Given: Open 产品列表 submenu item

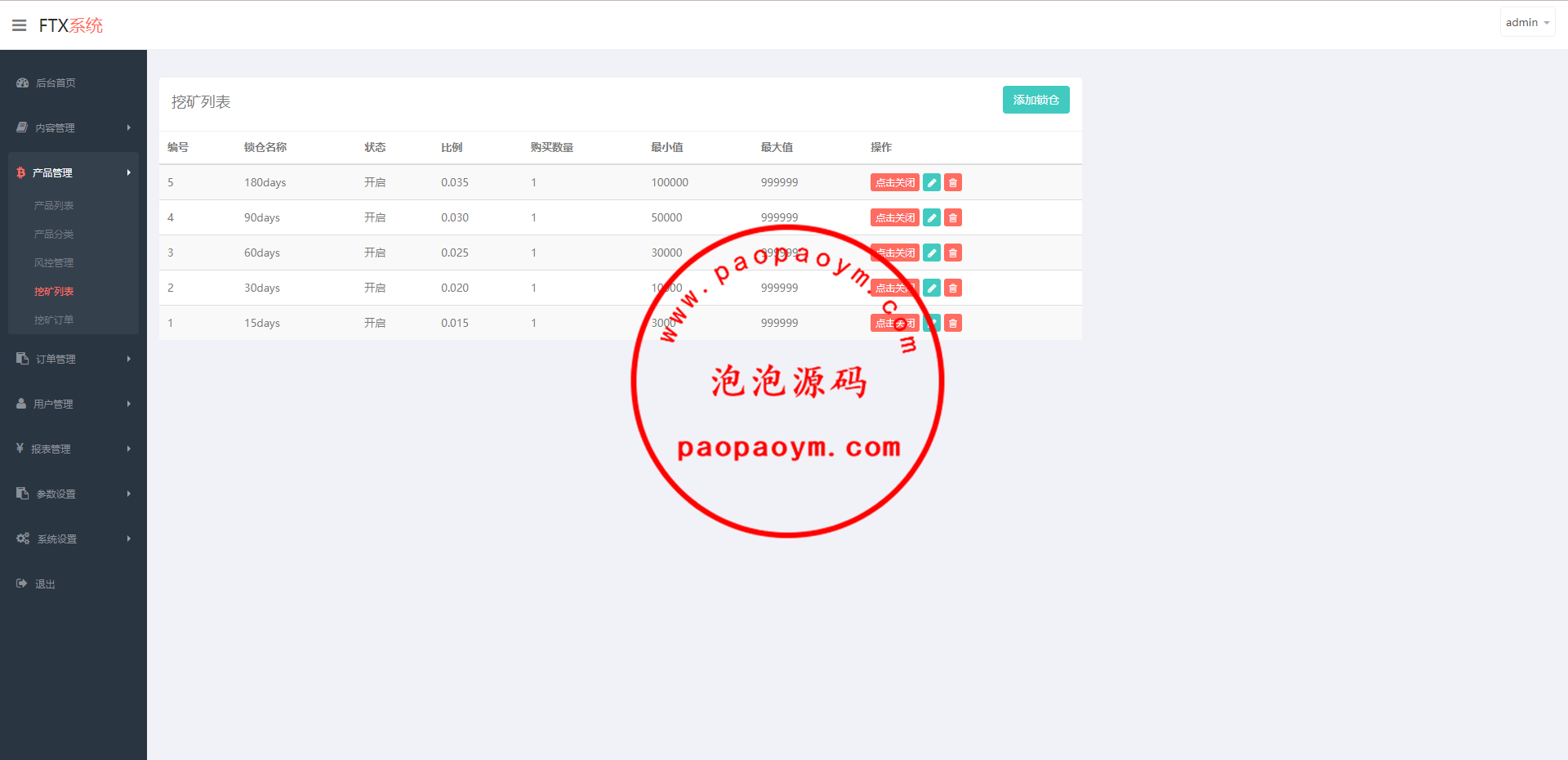Looking at the screenshot, I should 54,205.
